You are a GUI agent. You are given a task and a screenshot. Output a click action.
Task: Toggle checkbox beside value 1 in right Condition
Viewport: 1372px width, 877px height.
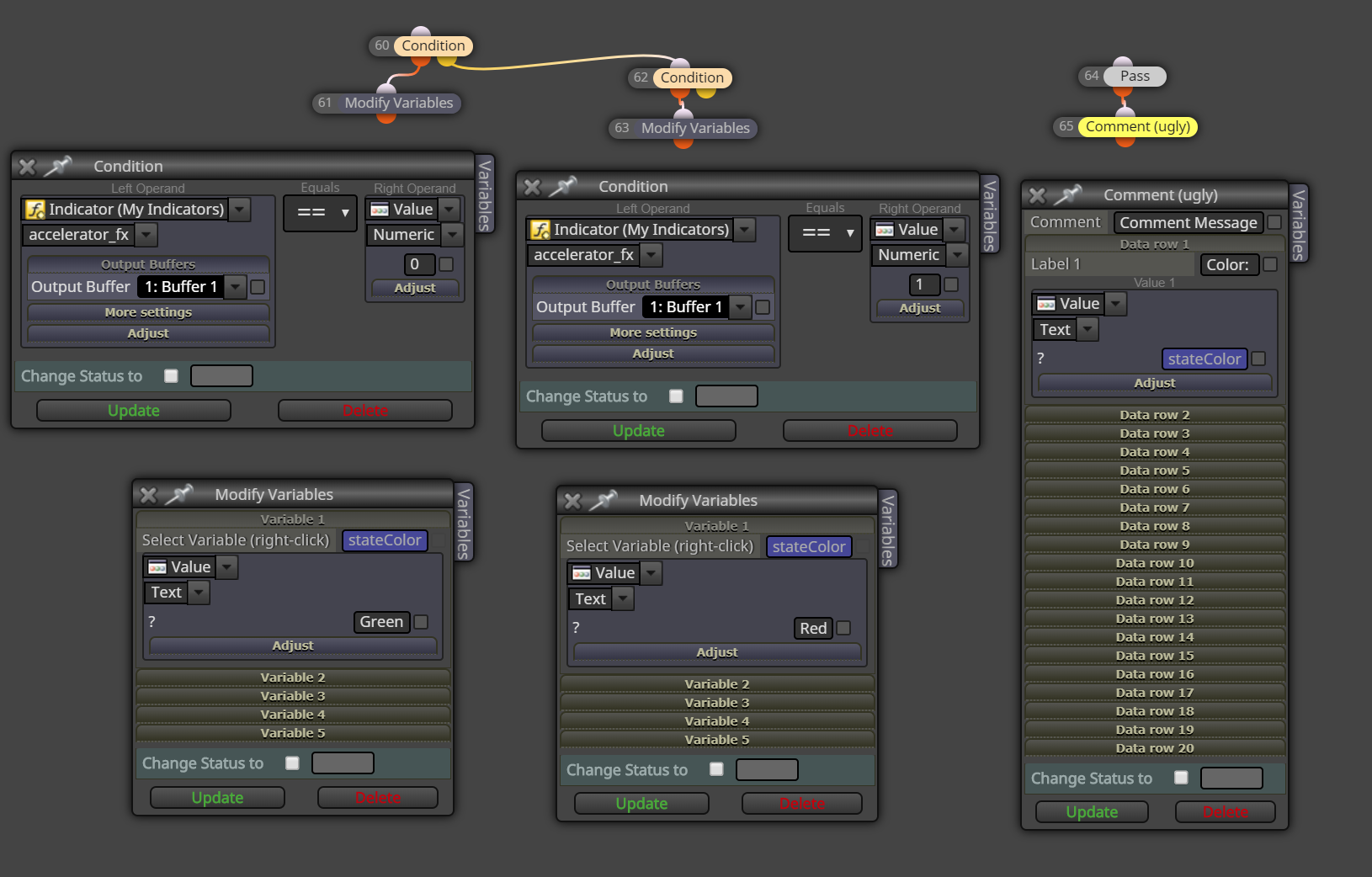951,284
